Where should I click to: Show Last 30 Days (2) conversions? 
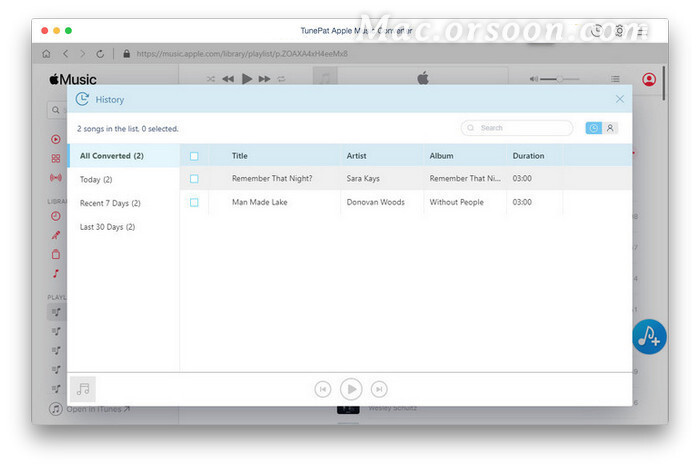coord(109,227)
